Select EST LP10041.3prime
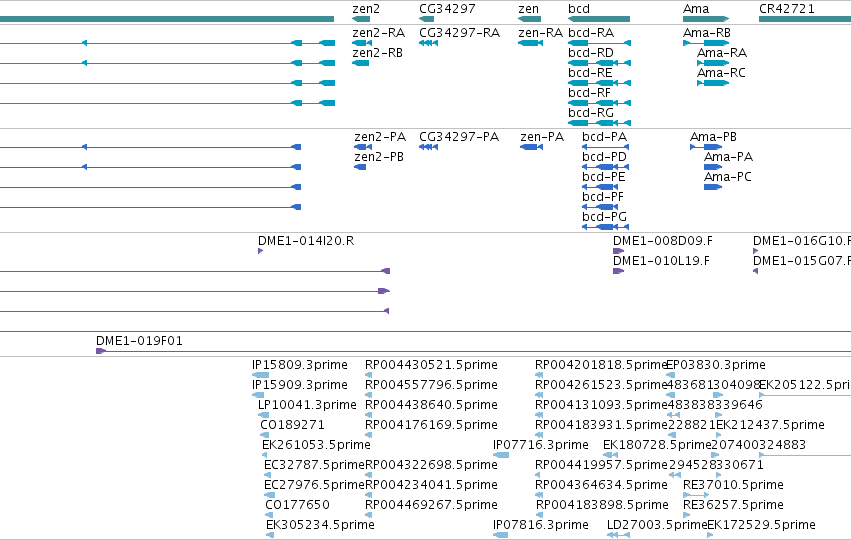The image size is (851, 540). (263, 415)
